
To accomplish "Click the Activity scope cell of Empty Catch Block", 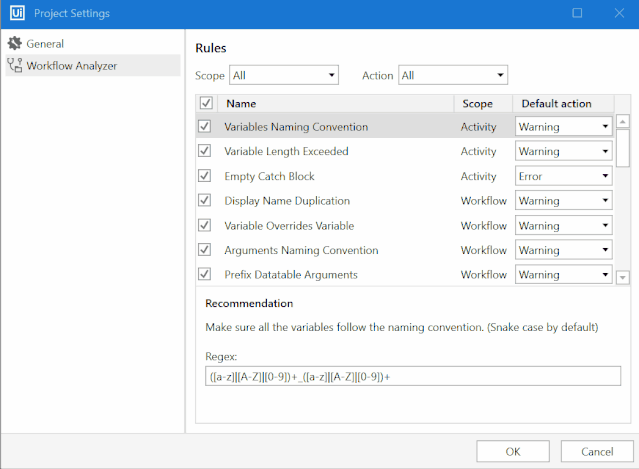I will pyautogui.click(x=478, y=176).
